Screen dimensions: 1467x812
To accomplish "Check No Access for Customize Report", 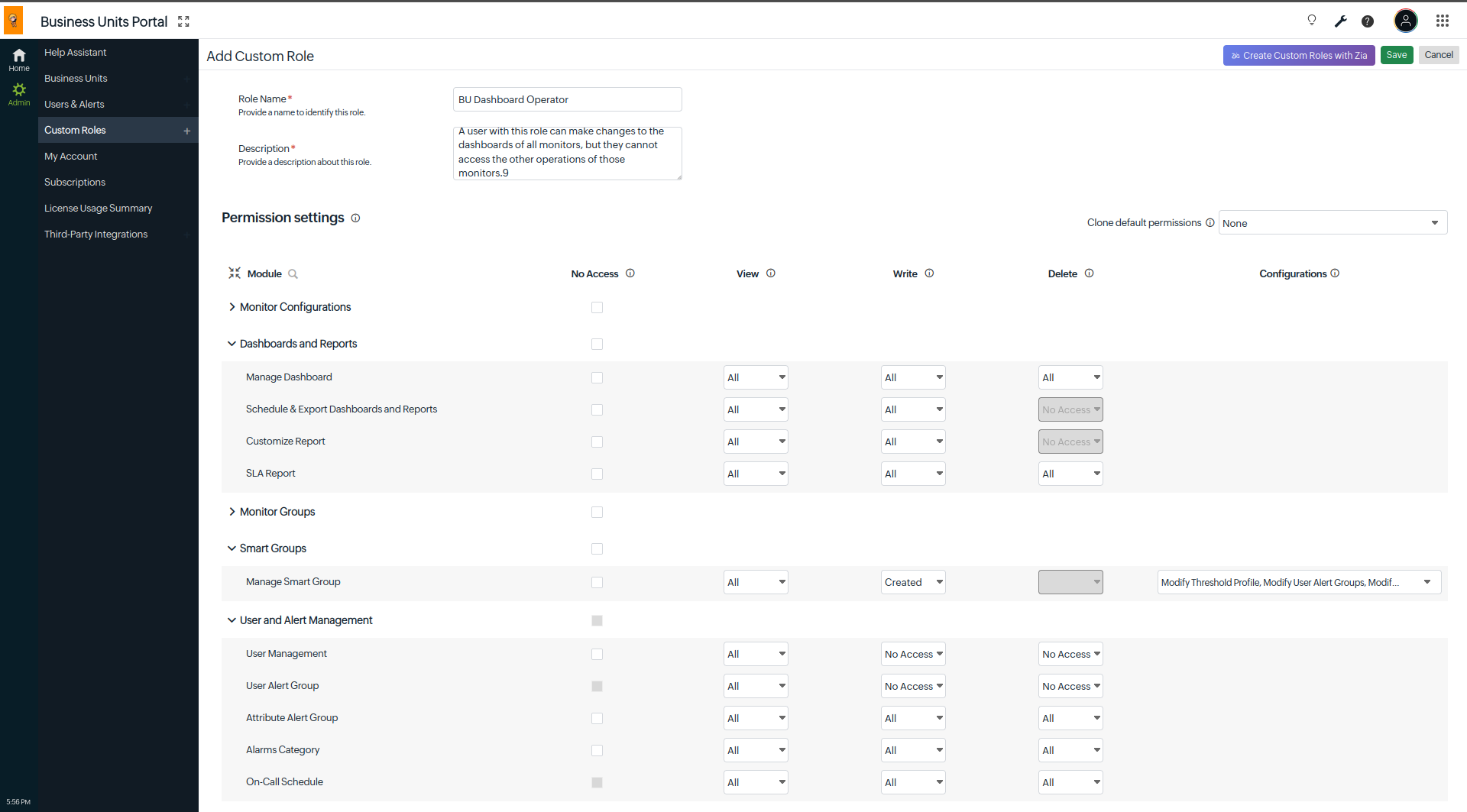I will point(597,442).
